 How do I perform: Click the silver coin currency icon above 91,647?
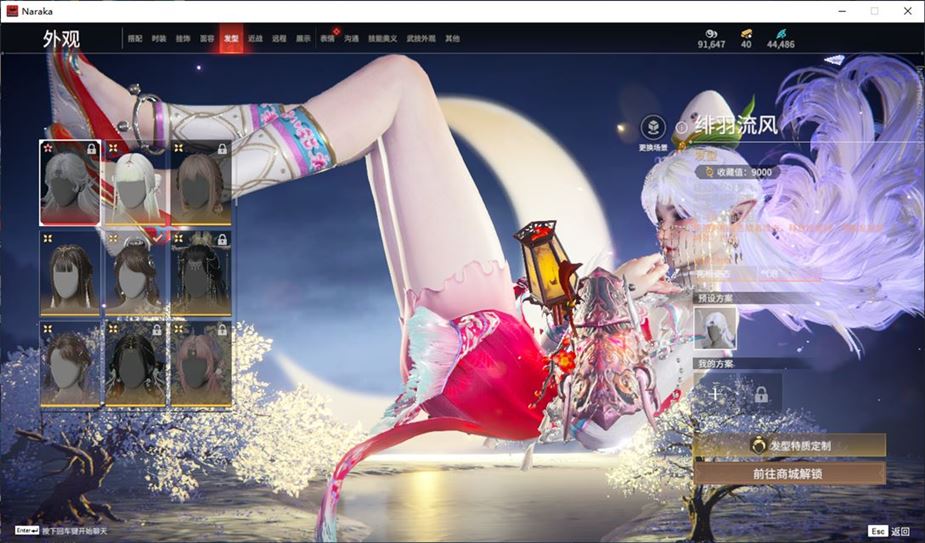point(711,34)
